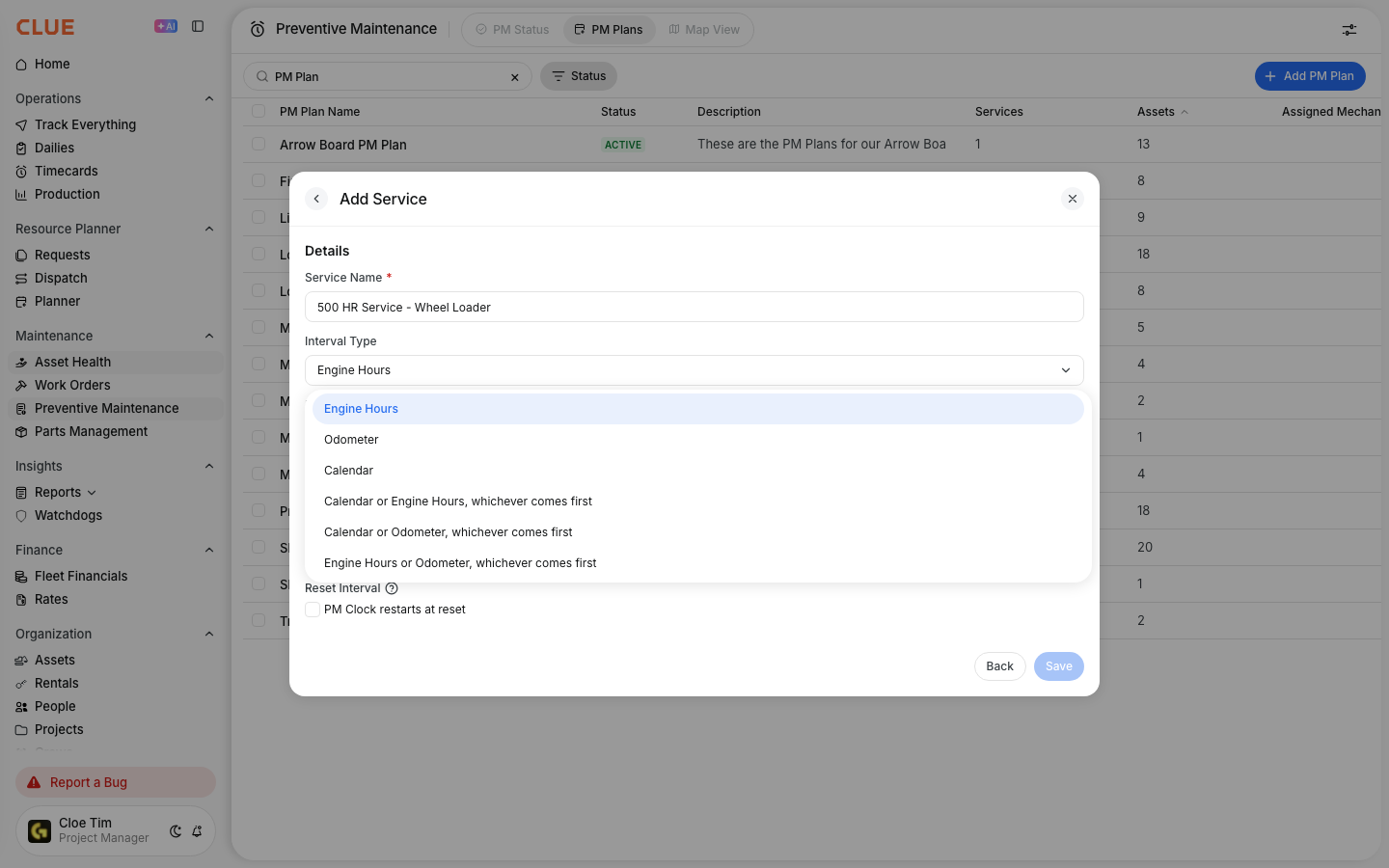This screenshot has width=1389, height=868.
Task: Select the Arrow Board PM Plan row checkbox
Action: pos(259,144)
